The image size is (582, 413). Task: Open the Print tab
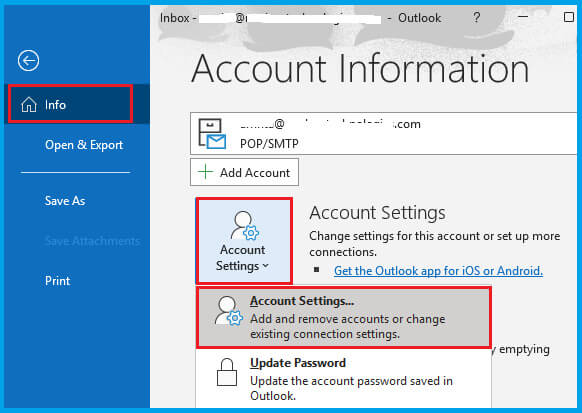(x=57, y=281)
